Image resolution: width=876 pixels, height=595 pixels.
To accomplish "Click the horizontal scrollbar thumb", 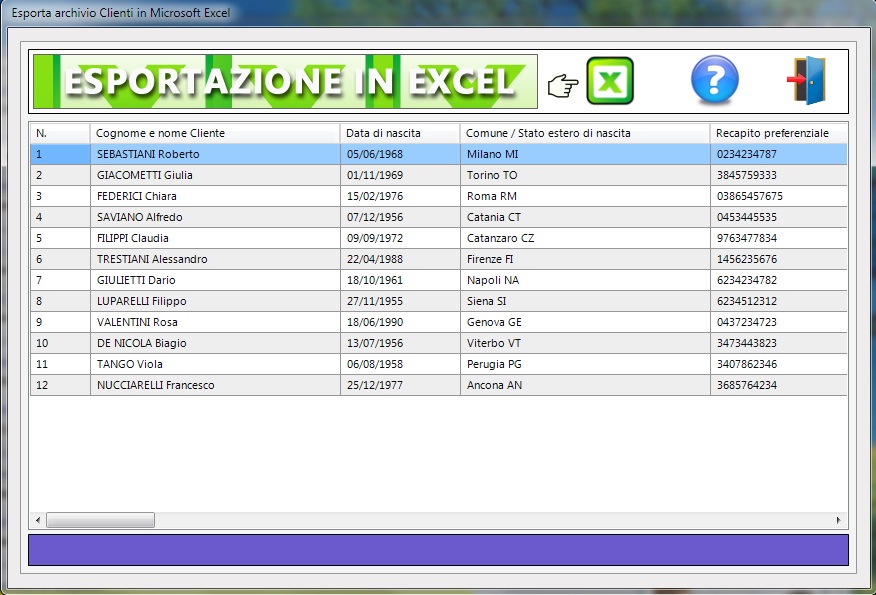I will (x=101, y=520).
